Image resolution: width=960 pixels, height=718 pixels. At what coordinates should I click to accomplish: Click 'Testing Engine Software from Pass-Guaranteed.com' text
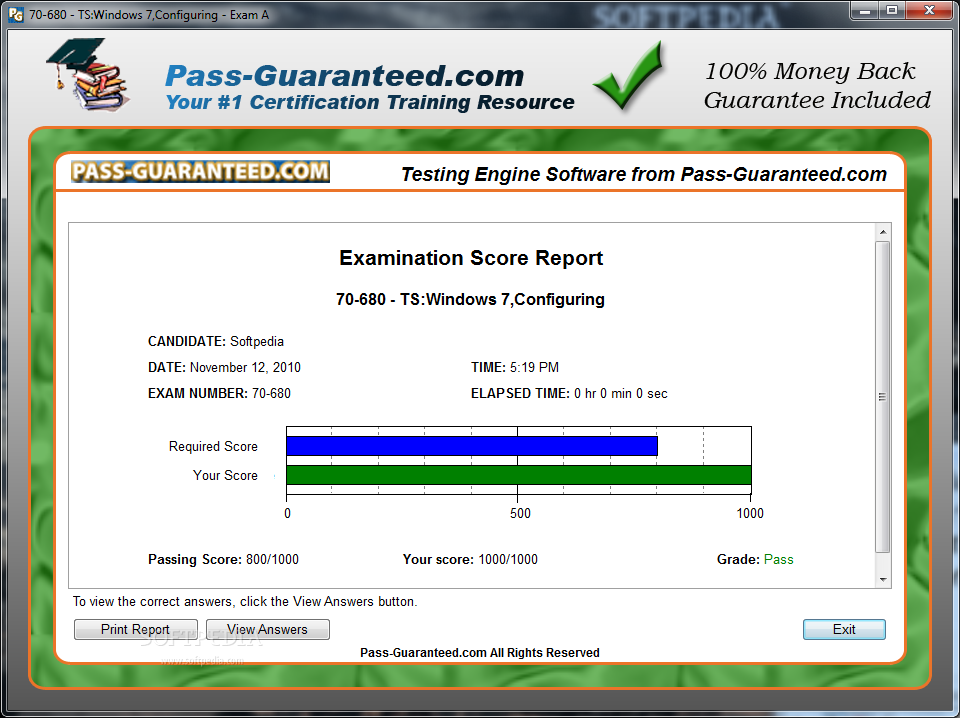pyautogui.click(x=643, y=174)
